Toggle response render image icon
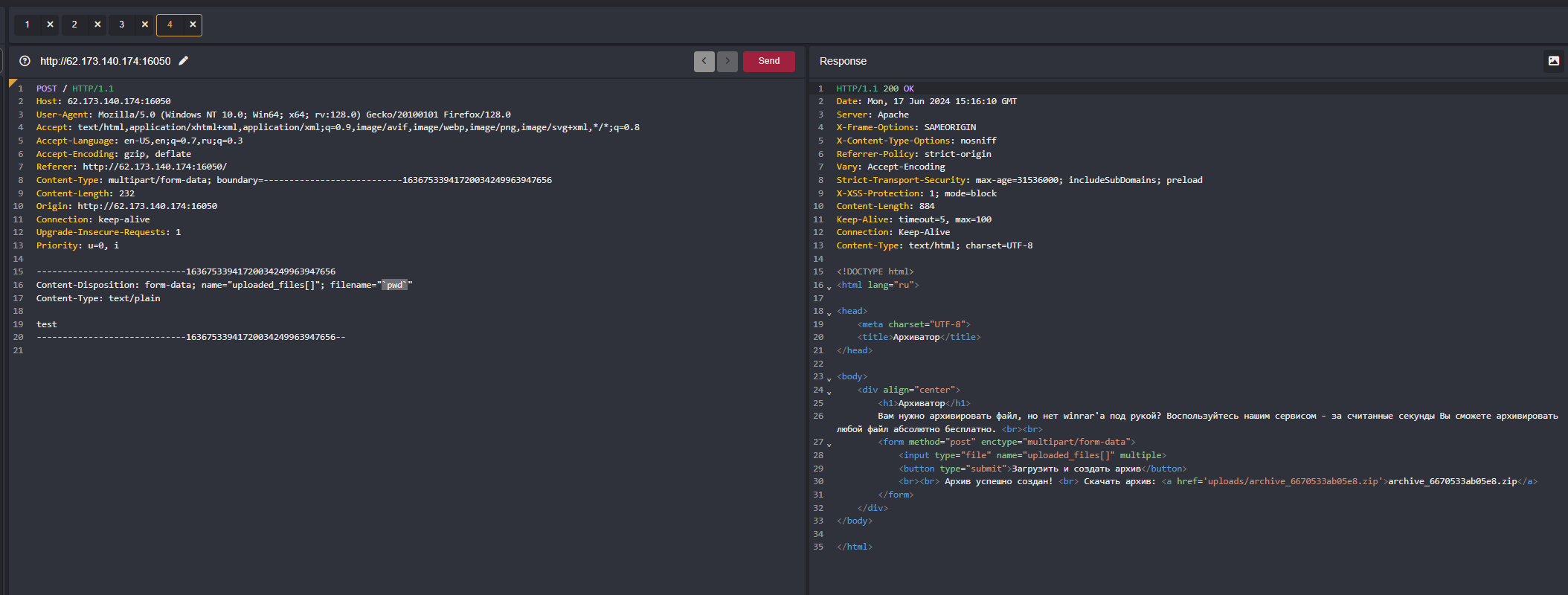 coord(1554,61)
